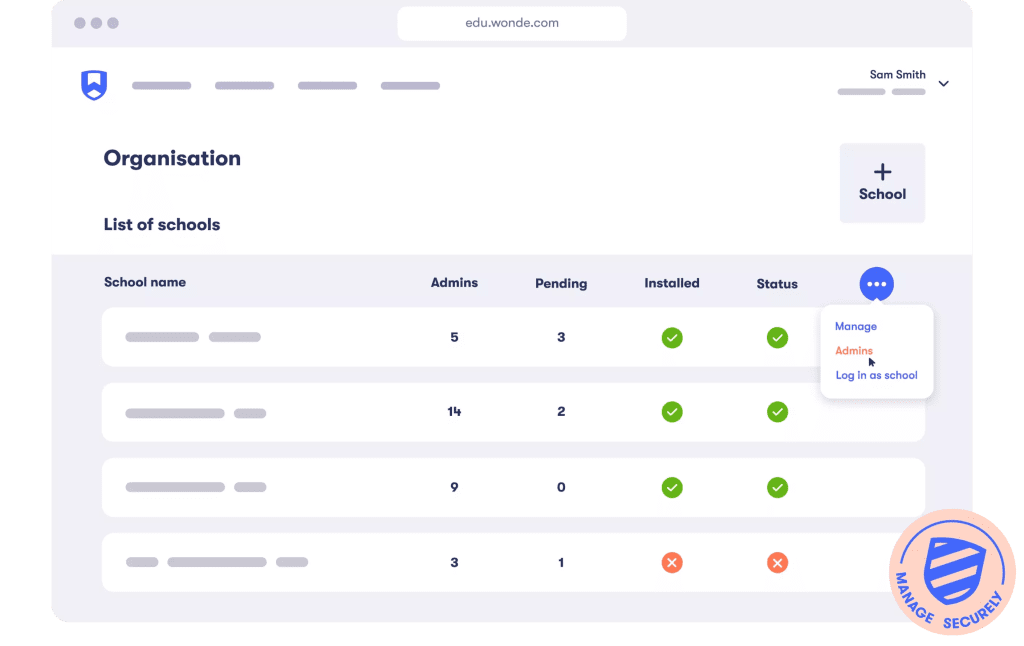Click the Manage Securely badge

(x=952, y=572)
